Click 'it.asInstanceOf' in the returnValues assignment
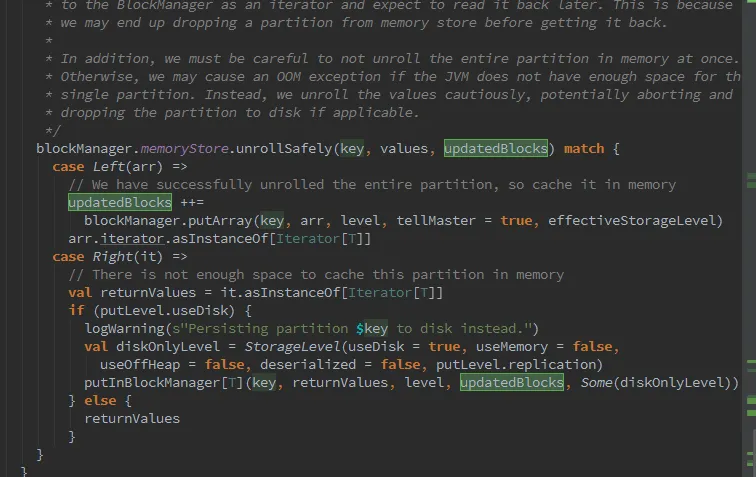The height and width of the screenshot is (477, 756). pos(280,293)
